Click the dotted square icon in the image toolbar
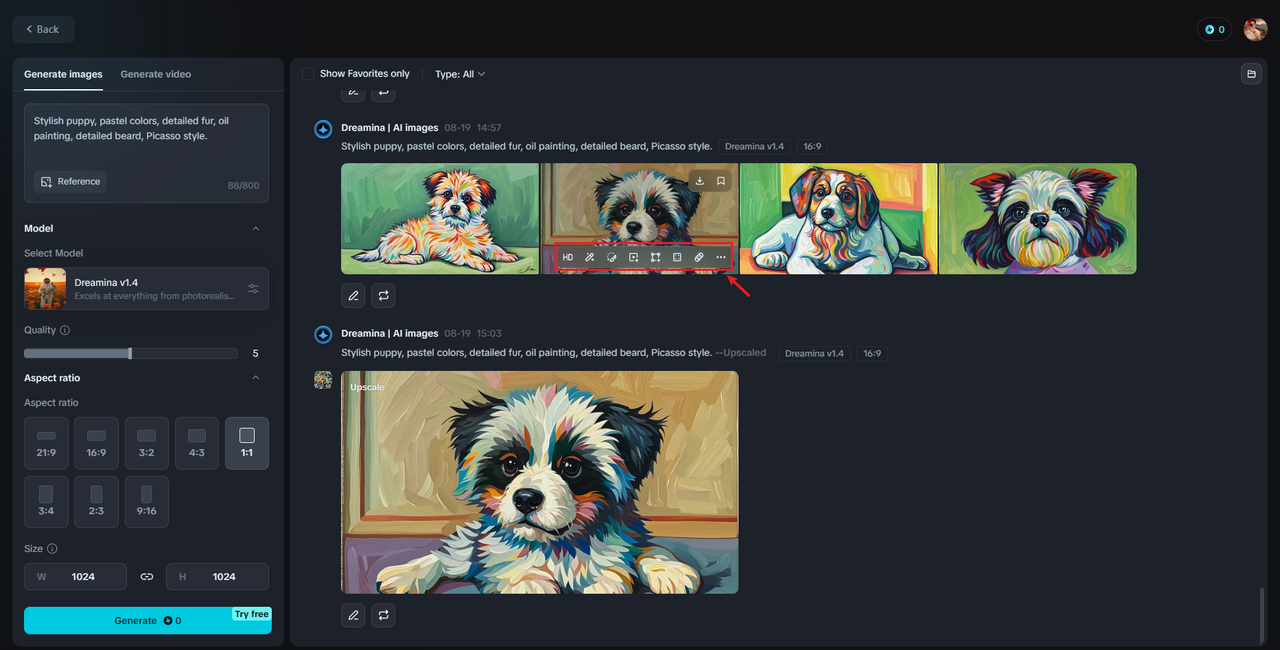1280x650 pixels. [677, 257]
